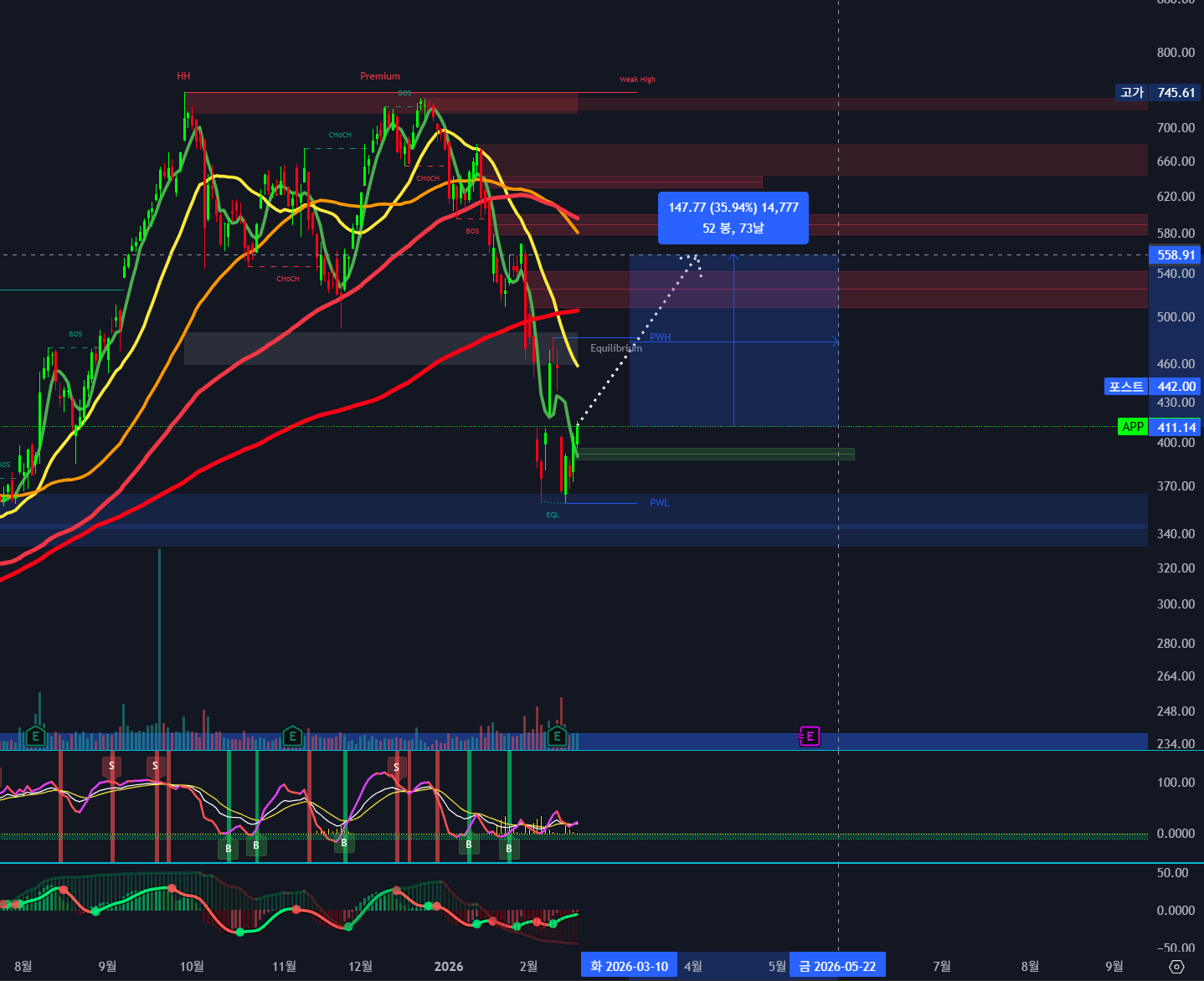Click the 2026-05-22 date label on time axis
Viewport: 1204px width, 981px height.
(x=836, y=966)
